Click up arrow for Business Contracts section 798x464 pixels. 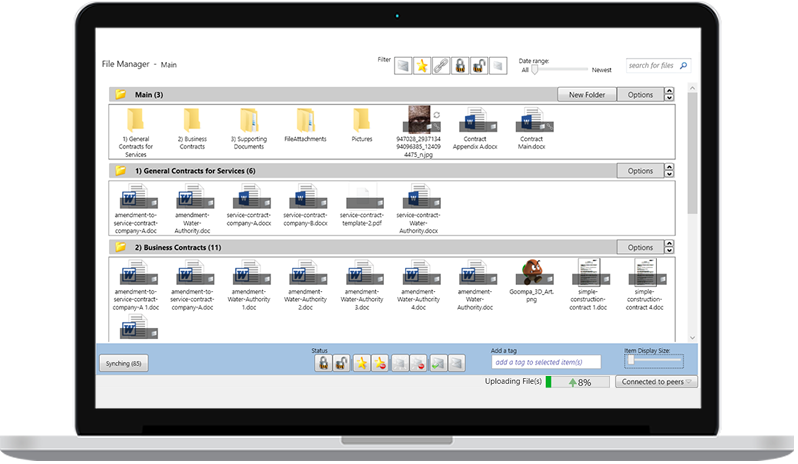(x=669, y=243)
